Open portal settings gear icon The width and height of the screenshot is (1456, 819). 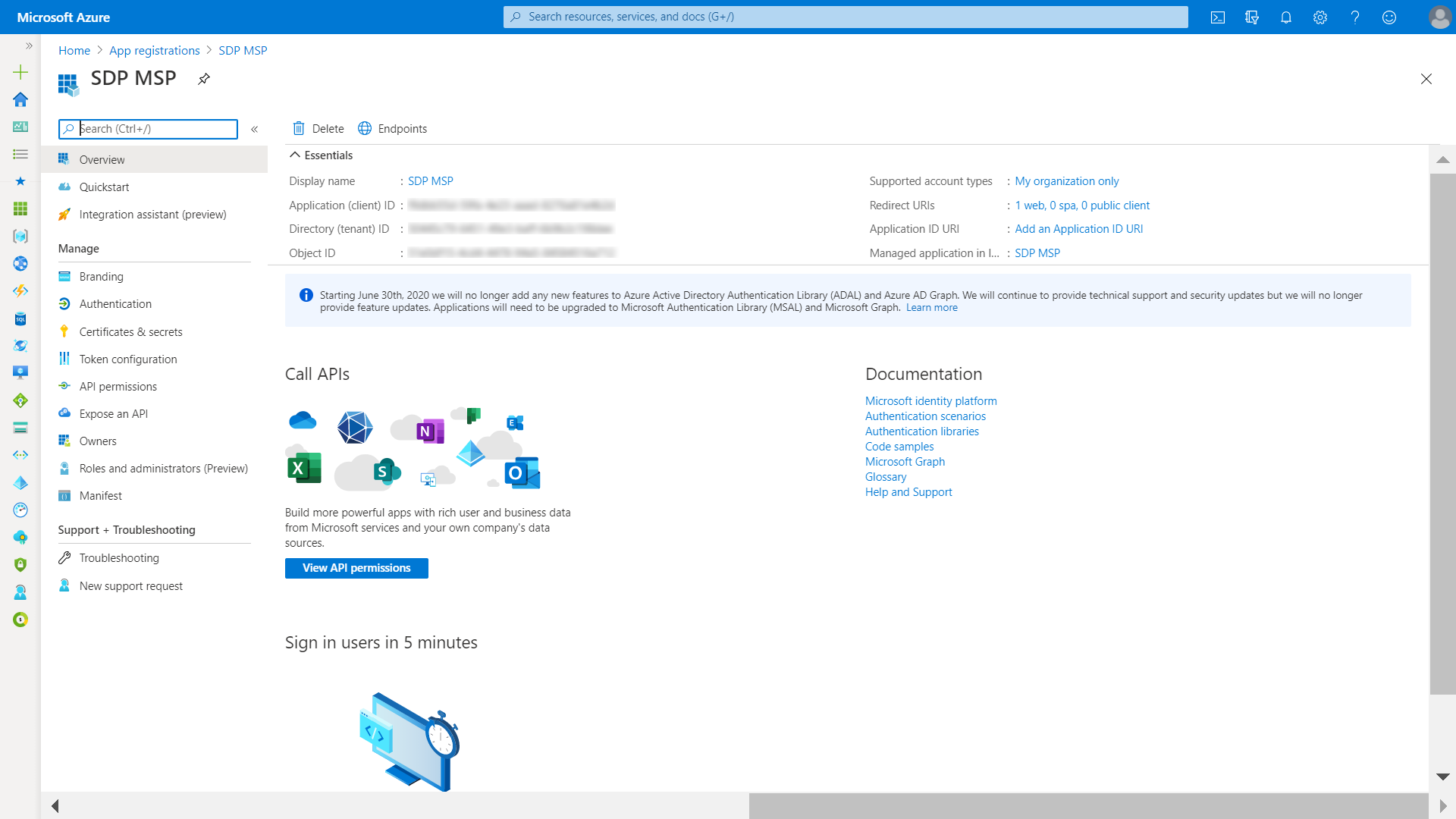pyautogui.click(x=1320, y=17)
